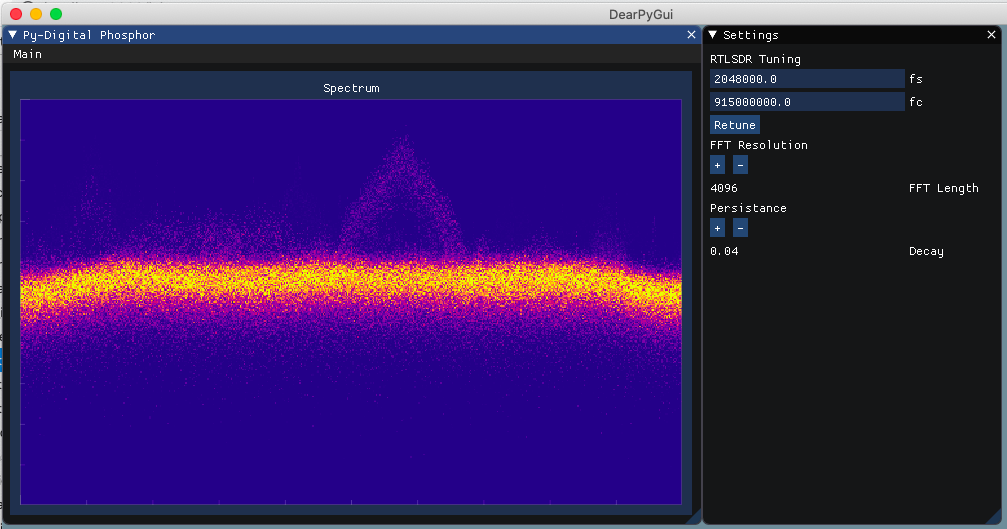
Task: Click the FFT Resolution label
Action: pyautogui.click(x=758, y=145)
